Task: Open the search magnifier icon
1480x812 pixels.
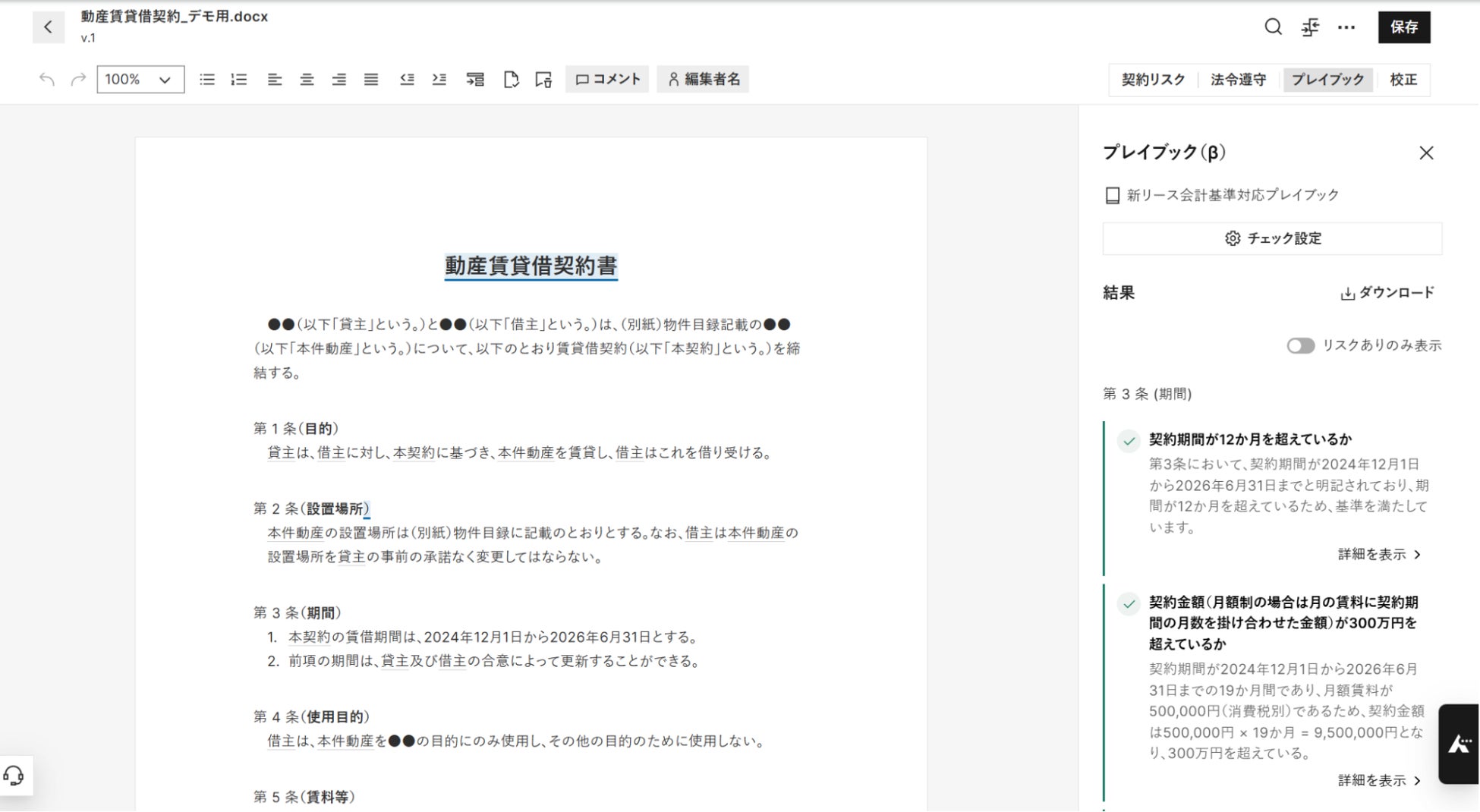Action: point(1273,27)
